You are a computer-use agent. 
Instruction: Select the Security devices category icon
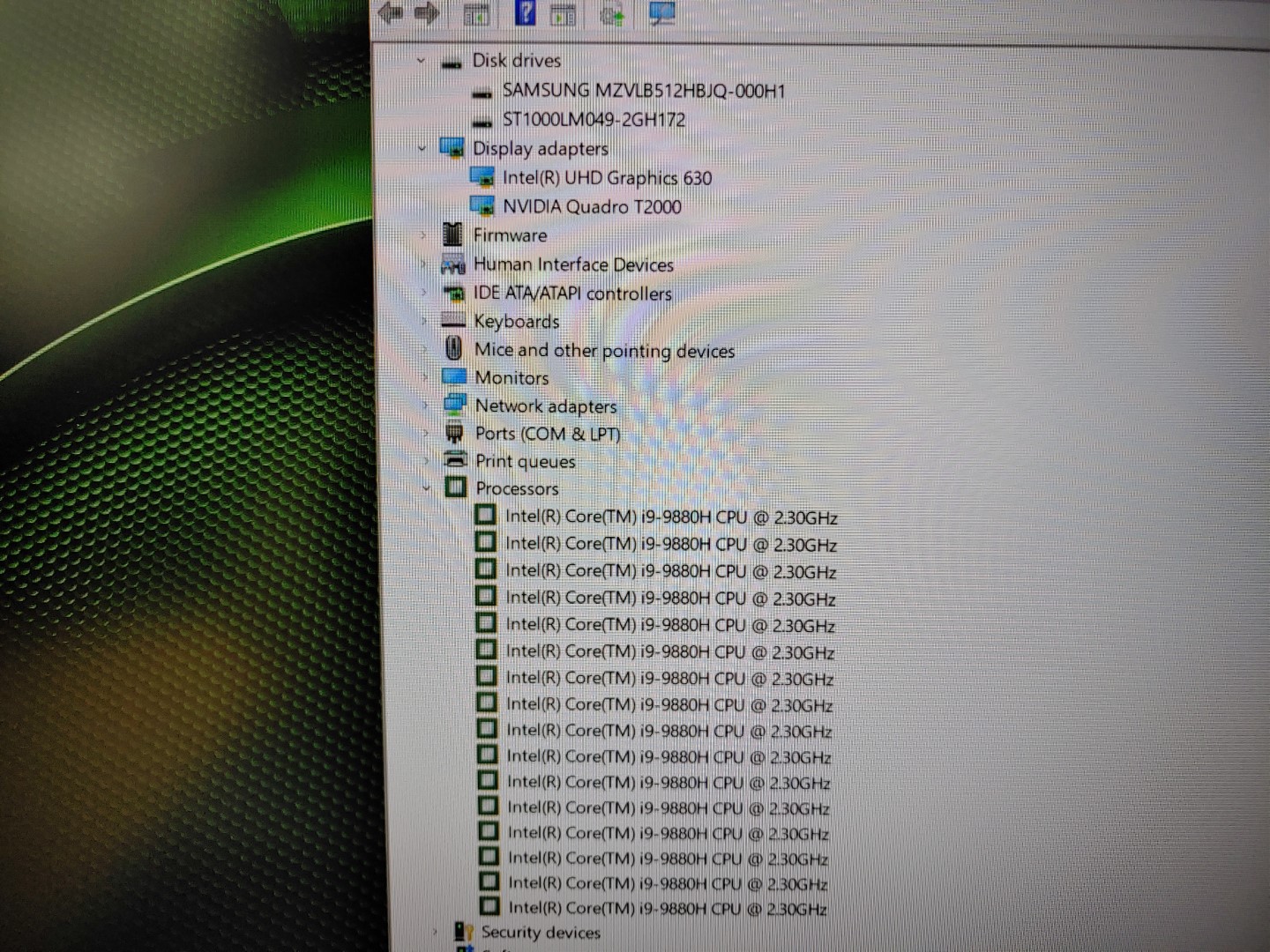(463, 932)
